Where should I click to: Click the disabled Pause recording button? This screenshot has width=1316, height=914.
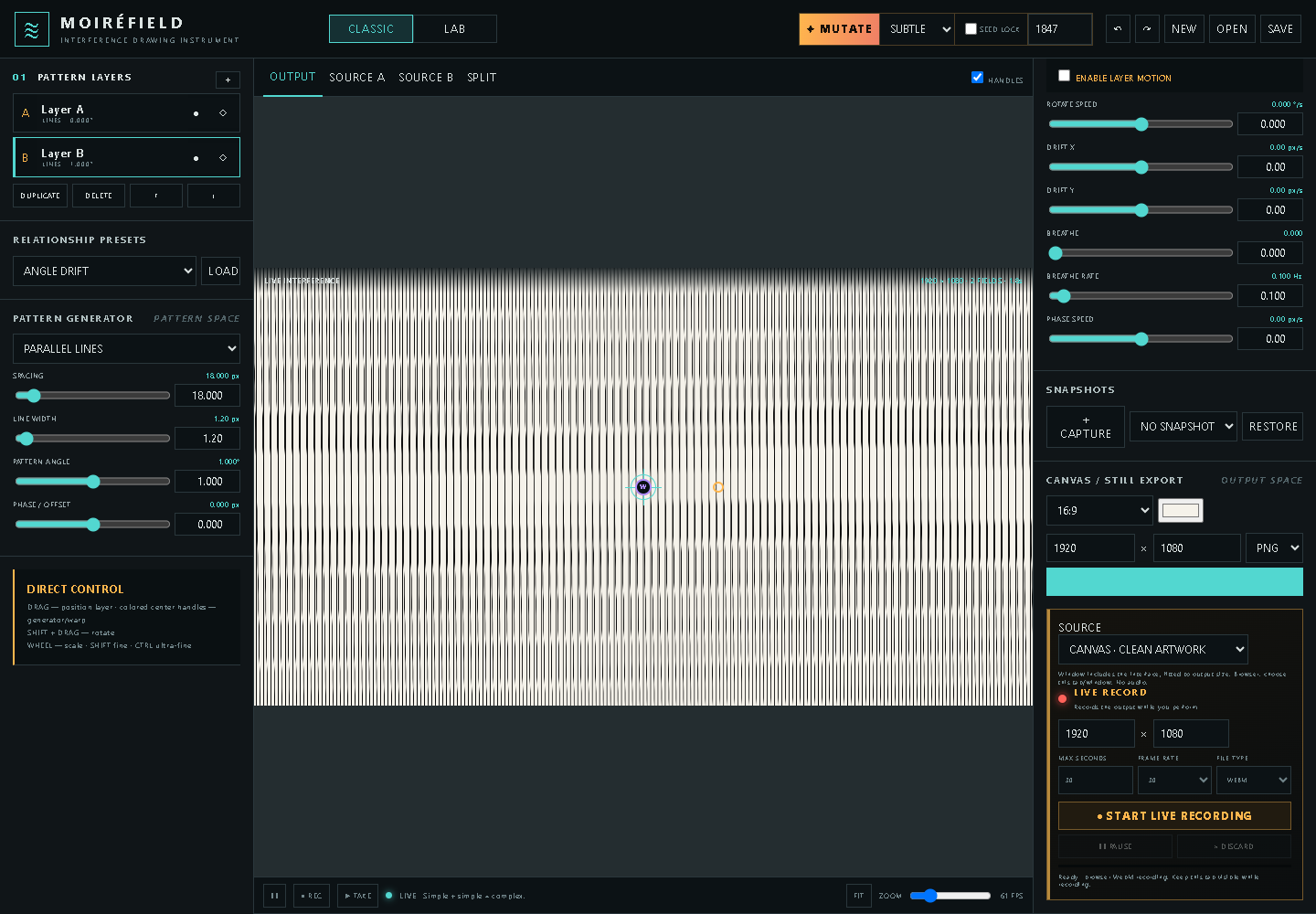pos(1115,846)
